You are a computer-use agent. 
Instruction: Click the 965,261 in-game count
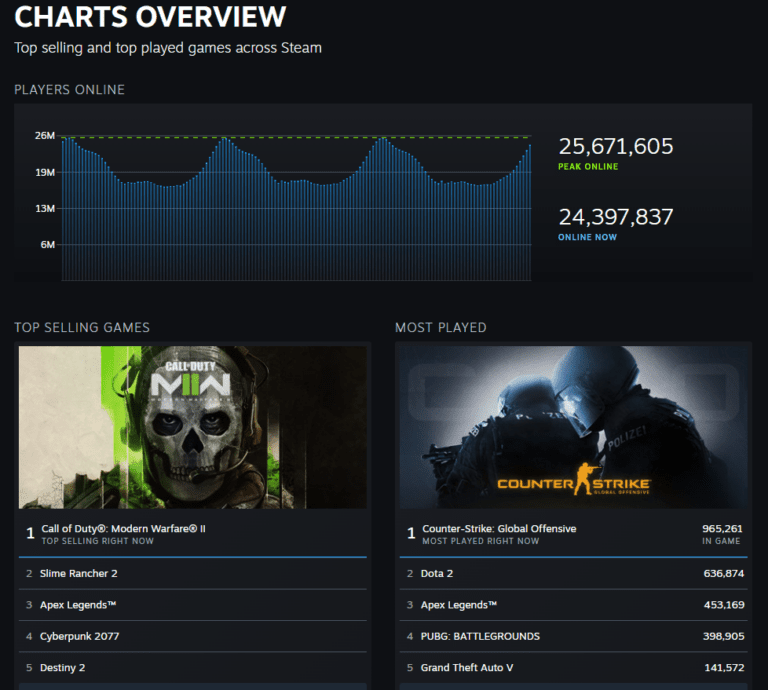(722, 529)
